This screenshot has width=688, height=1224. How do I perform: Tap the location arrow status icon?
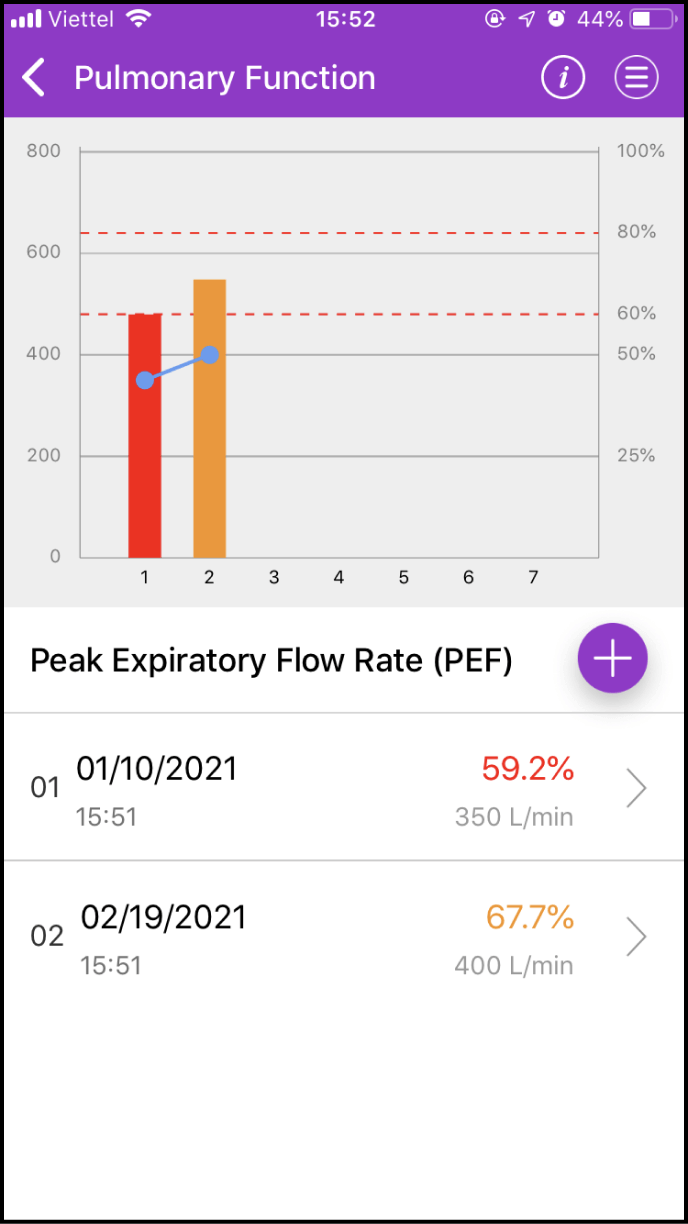(x=526, y=19)
